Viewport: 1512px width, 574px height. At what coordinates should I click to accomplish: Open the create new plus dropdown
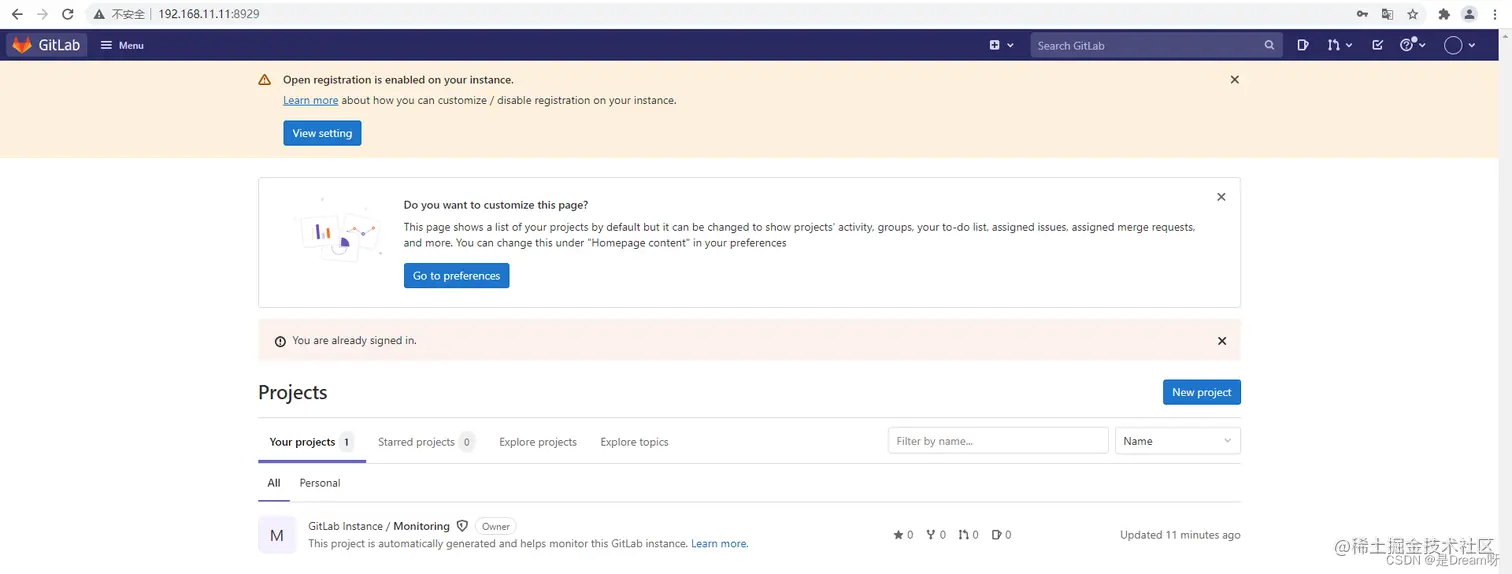point(1001,45)
